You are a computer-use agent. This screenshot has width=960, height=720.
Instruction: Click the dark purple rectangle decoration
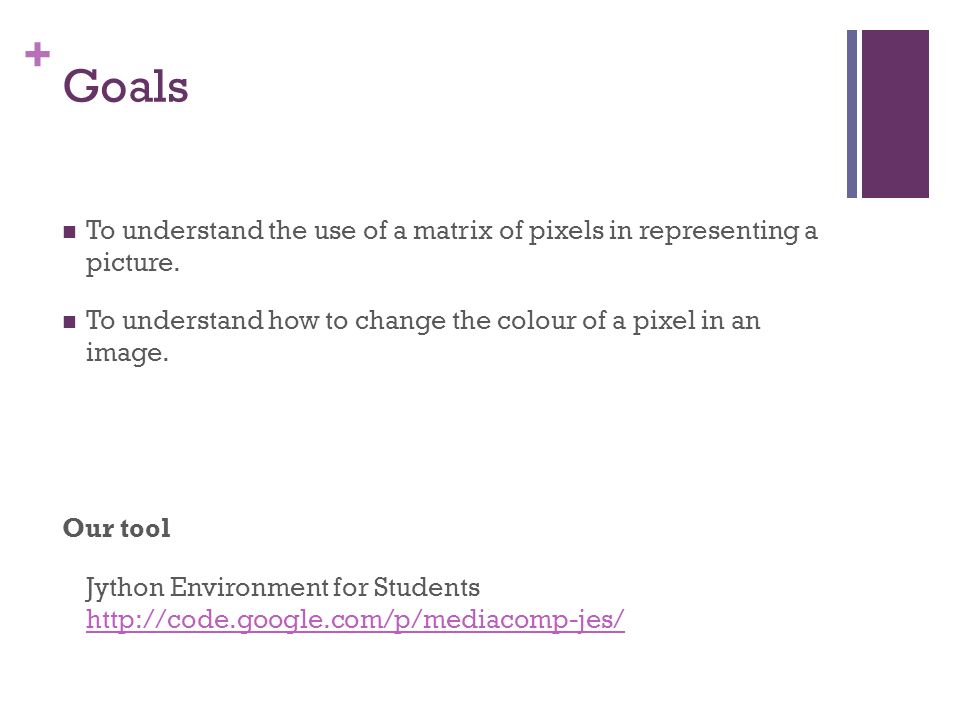(x=895, y=114)
